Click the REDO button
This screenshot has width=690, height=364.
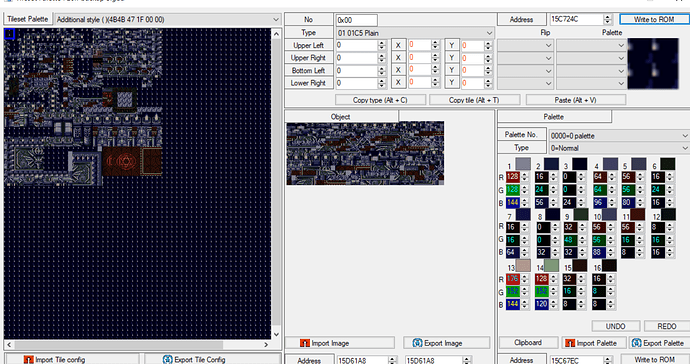pyautogui.click(x=667, y=326)
